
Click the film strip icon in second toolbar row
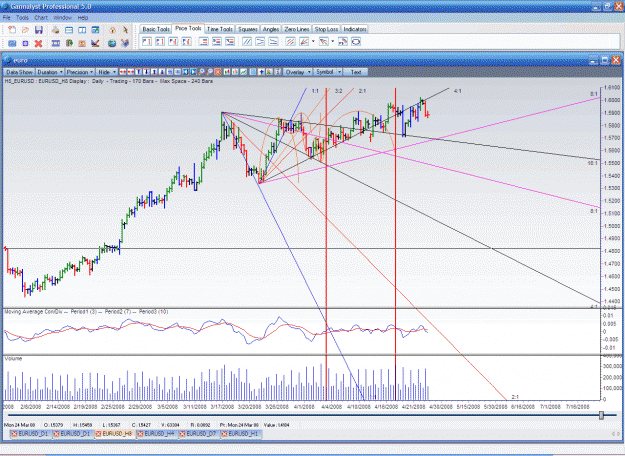coord(56,43)
